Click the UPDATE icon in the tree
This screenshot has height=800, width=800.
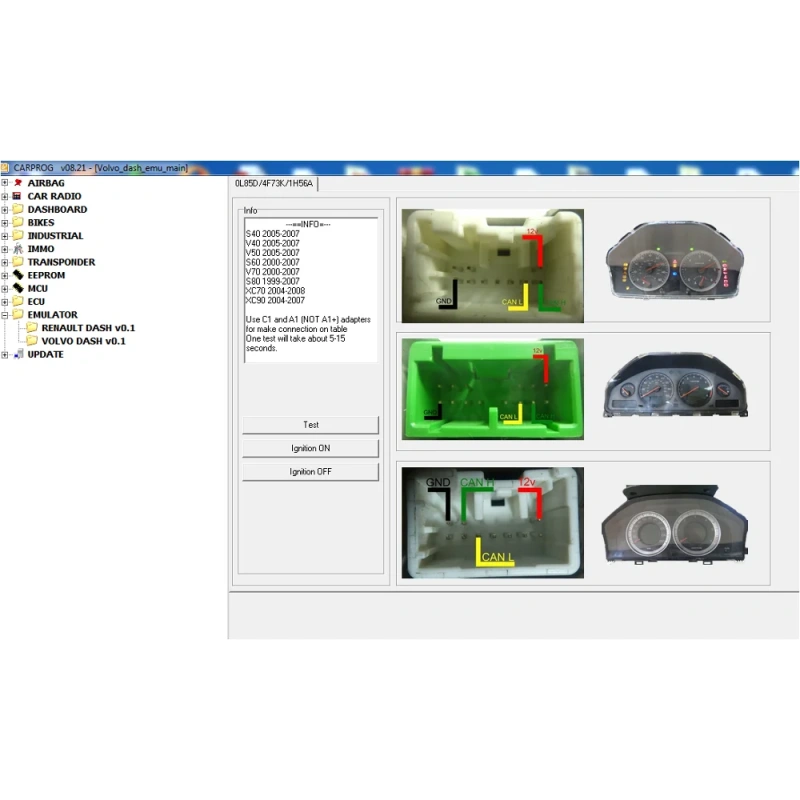point(18,354)
